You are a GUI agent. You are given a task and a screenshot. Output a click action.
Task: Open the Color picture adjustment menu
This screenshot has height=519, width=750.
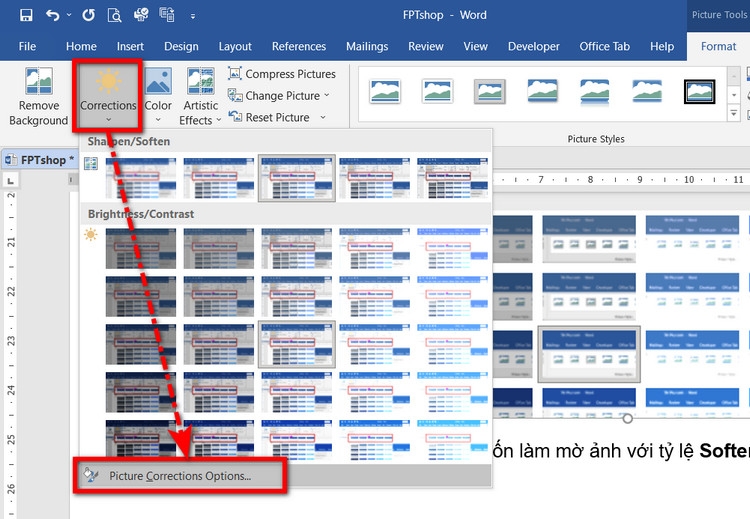[158, 95]
